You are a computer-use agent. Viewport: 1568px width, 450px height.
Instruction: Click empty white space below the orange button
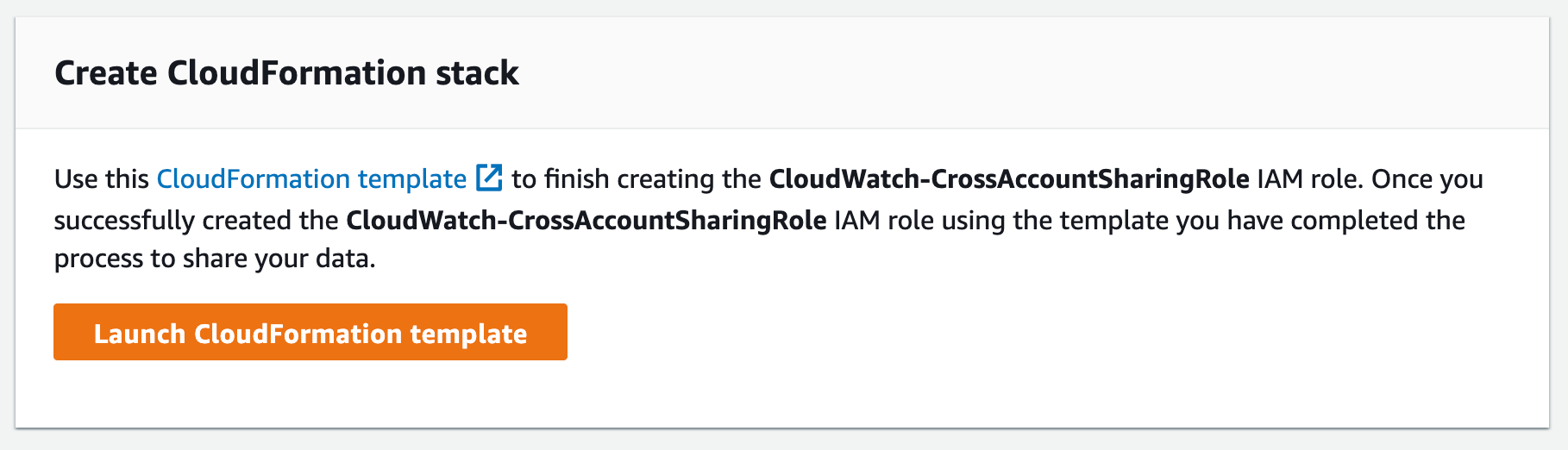(x=310, y=394)
